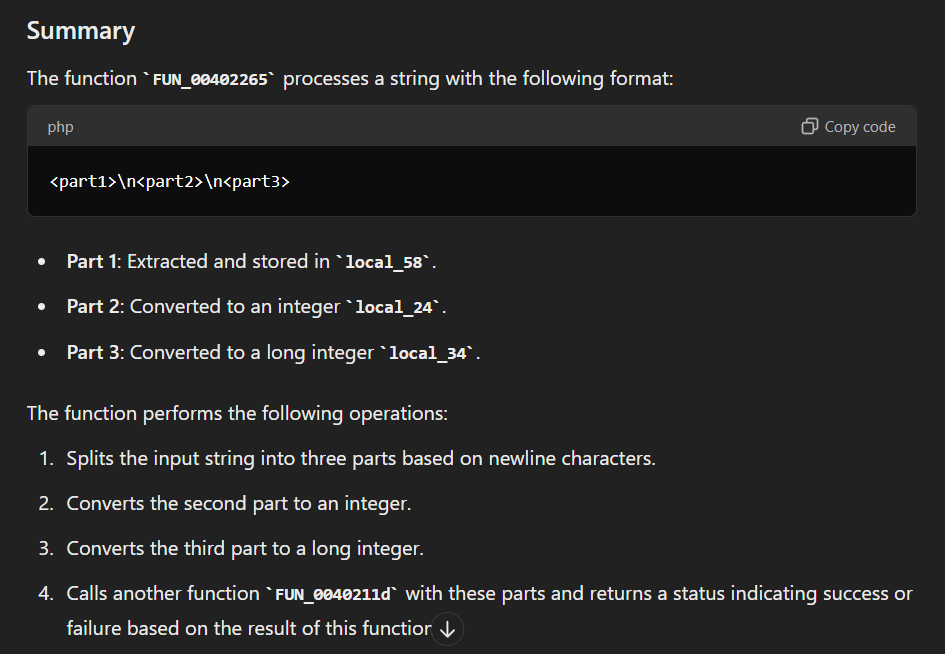The height and width of the screenshot is (654, 945).
Task: Click the local_34 inline code
Action: point(428,353)
